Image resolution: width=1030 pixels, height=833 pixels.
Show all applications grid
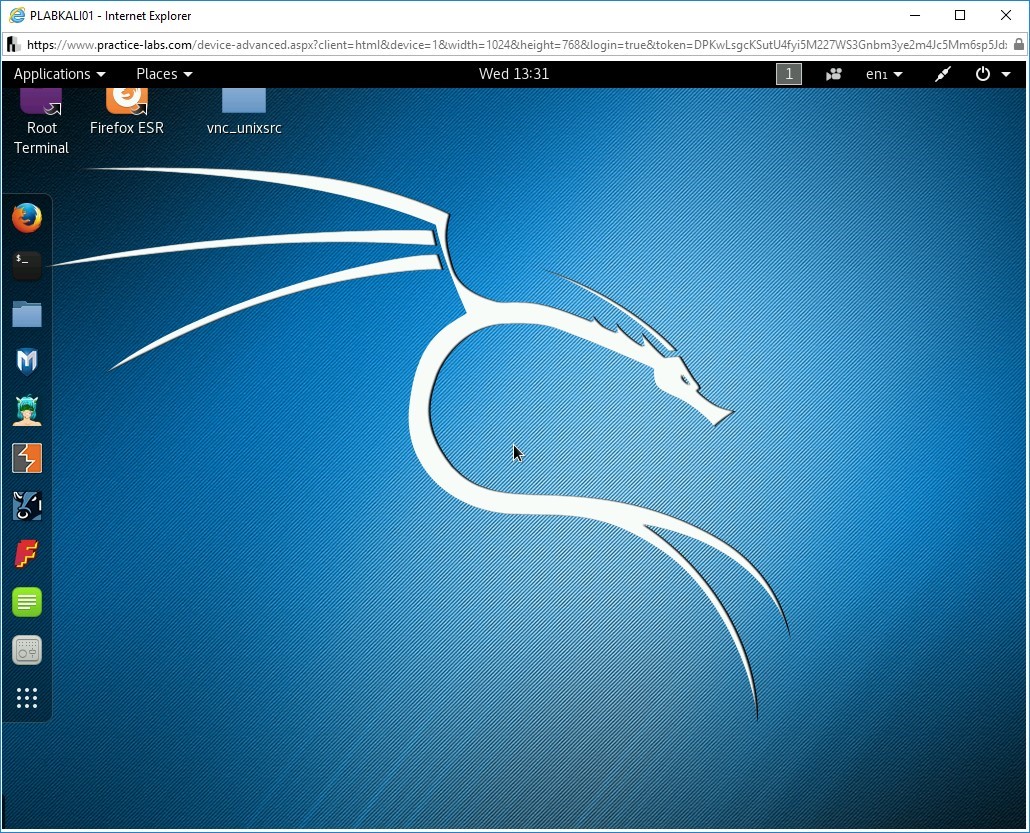(x=27, y=698)
